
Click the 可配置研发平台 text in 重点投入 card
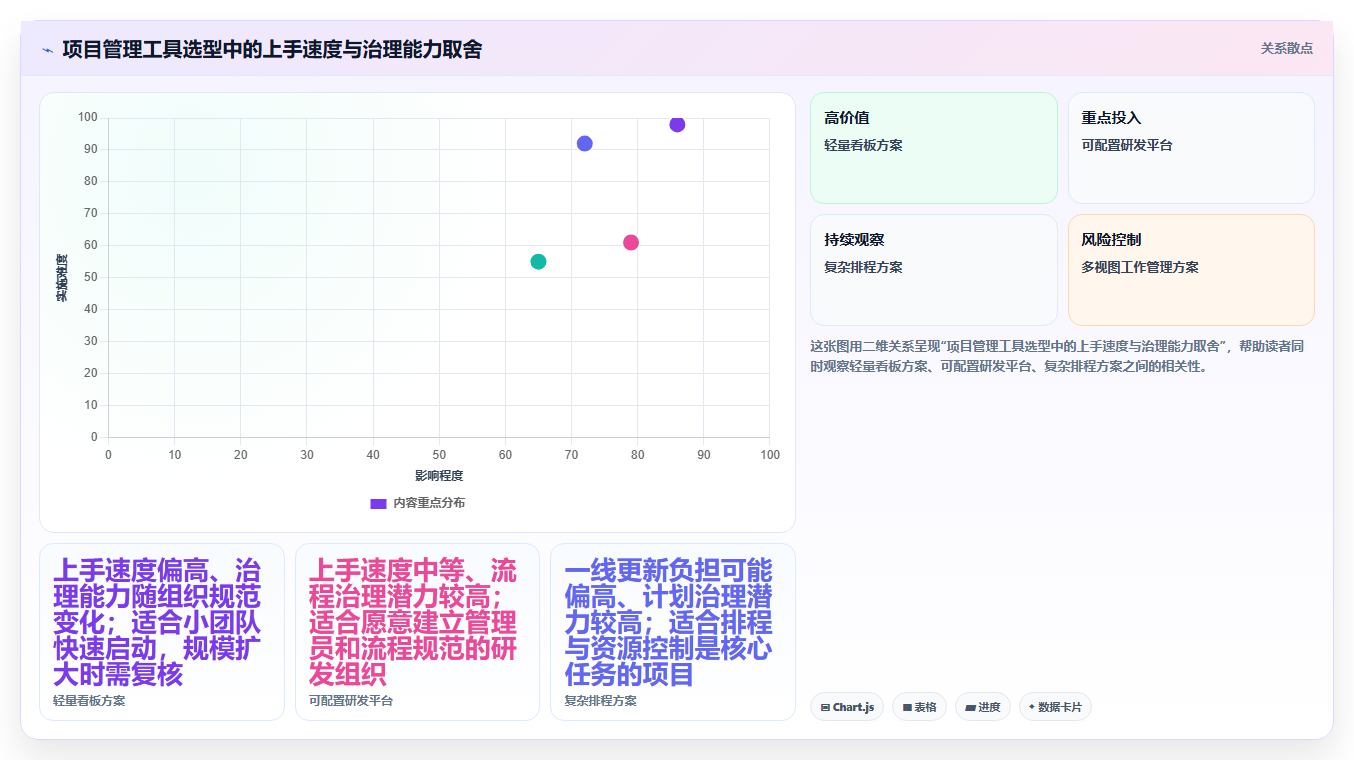1127,145
